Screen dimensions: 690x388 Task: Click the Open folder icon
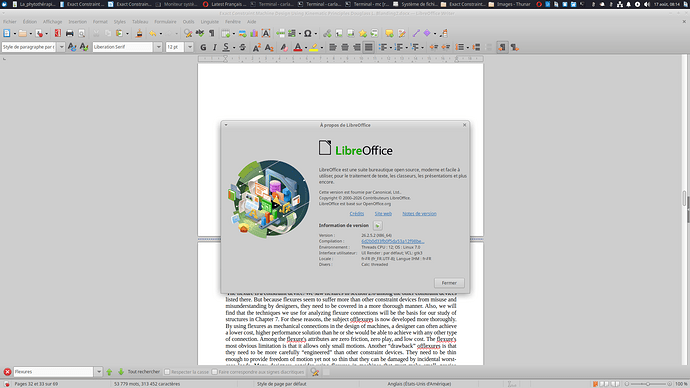(22, 33)
